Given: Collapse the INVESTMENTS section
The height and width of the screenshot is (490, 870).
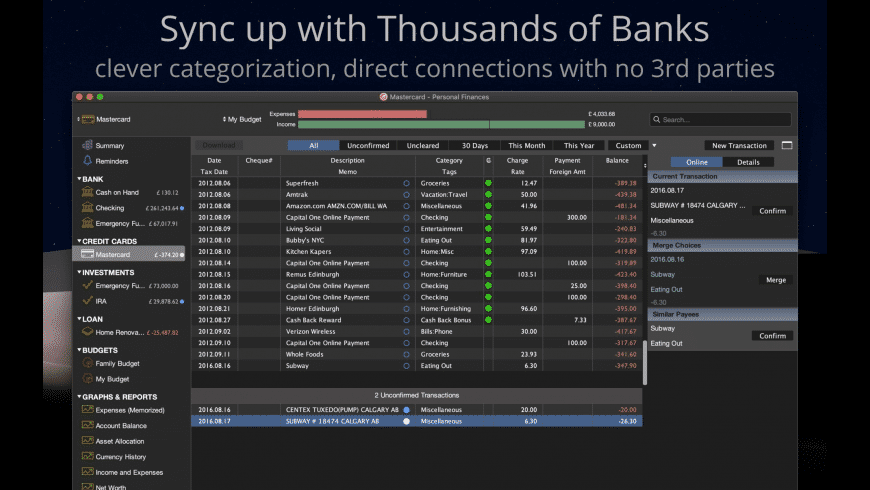Looking at the screenshot, I should pyautogui.click(x=79, y=272).
